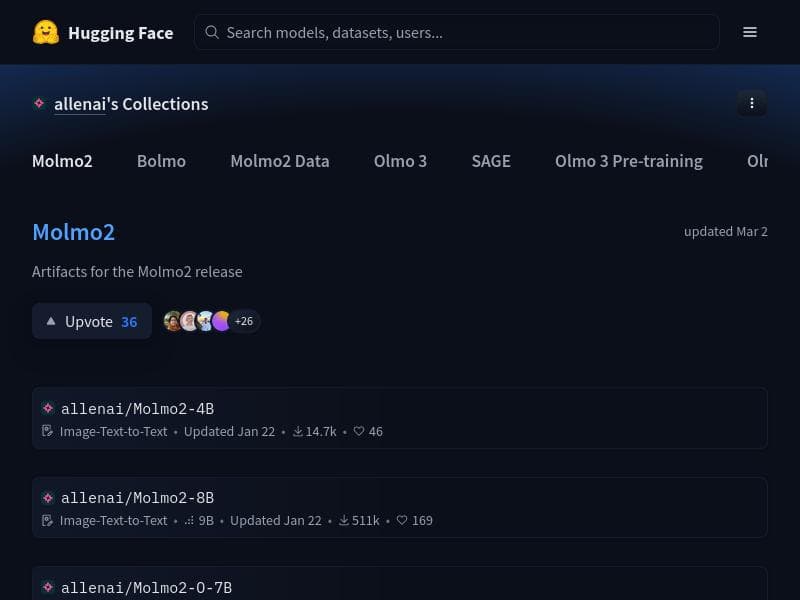Click the Image-Text-to-Text icon on Molmo2-4B row

click(x=47, y=431)
